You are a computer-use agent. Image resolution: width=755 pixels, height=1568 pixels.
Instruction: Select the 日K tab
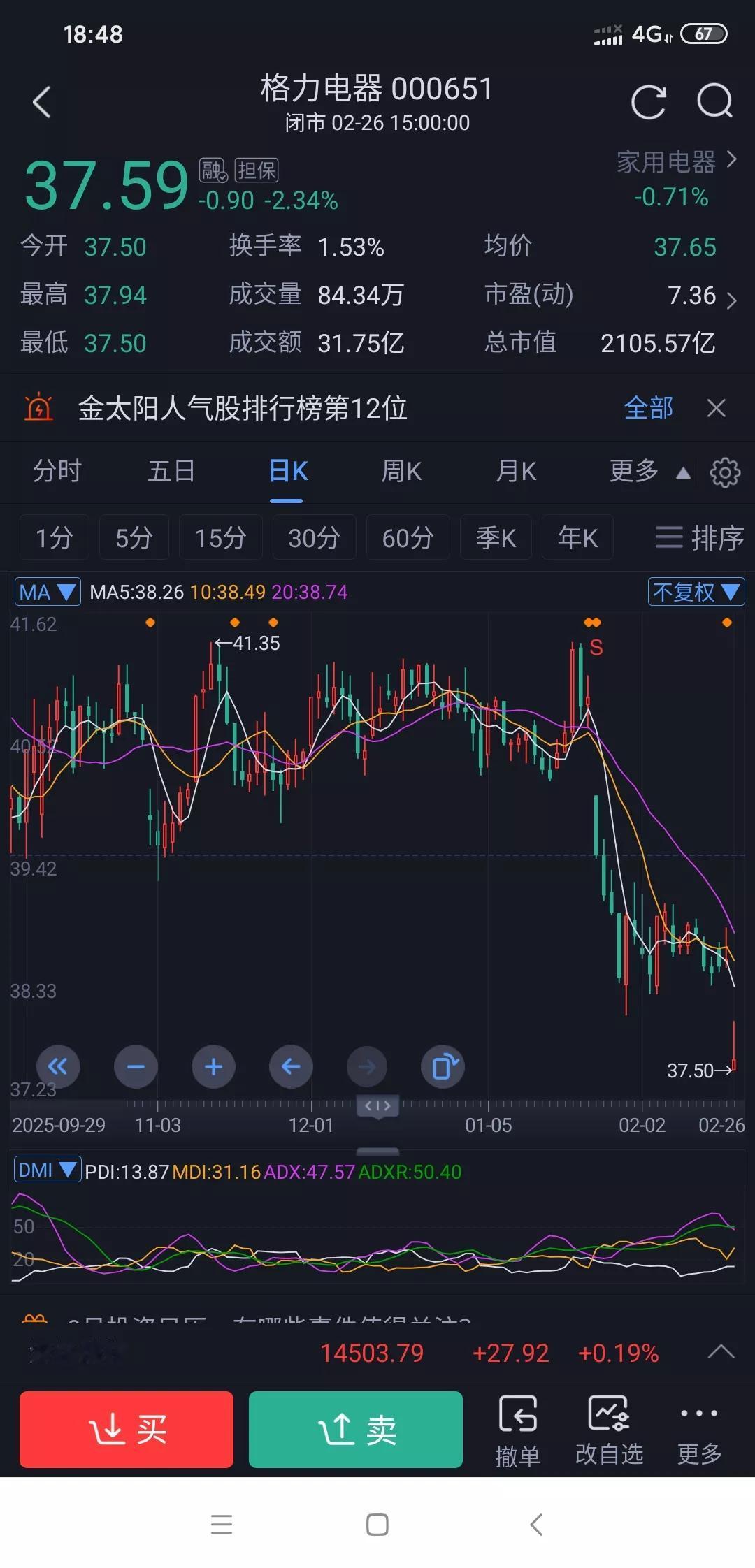pyautogui.click(x=288, y=472)
